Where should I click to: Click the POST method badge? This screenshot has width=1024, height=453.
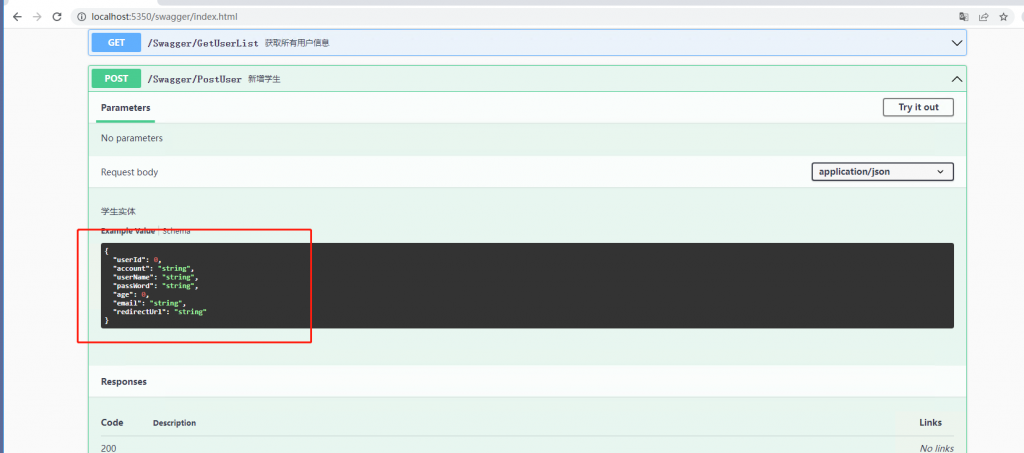[116, 79]
